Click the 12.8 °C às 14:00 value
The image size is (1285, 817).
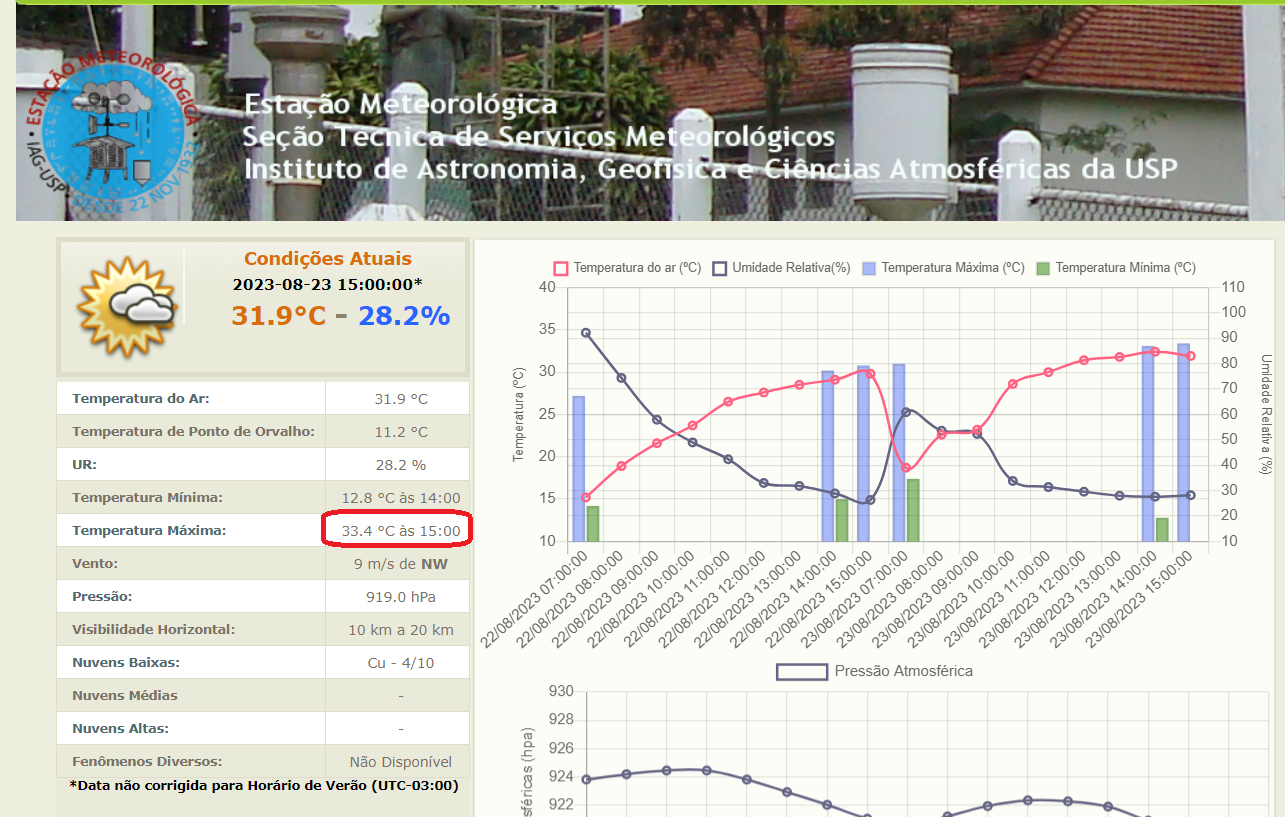(401, 498)
